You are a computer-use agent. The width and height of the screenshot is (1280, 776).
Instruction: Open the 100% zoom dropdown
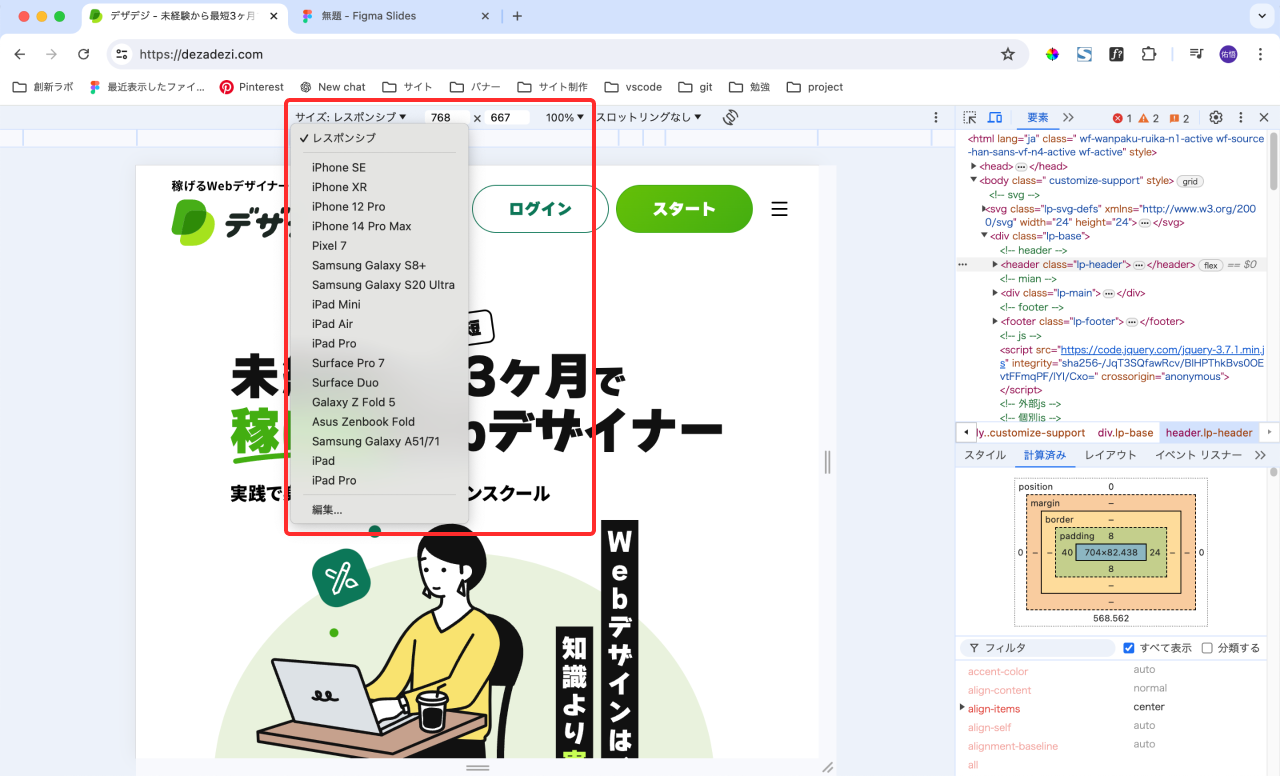[x=565, y=117]
